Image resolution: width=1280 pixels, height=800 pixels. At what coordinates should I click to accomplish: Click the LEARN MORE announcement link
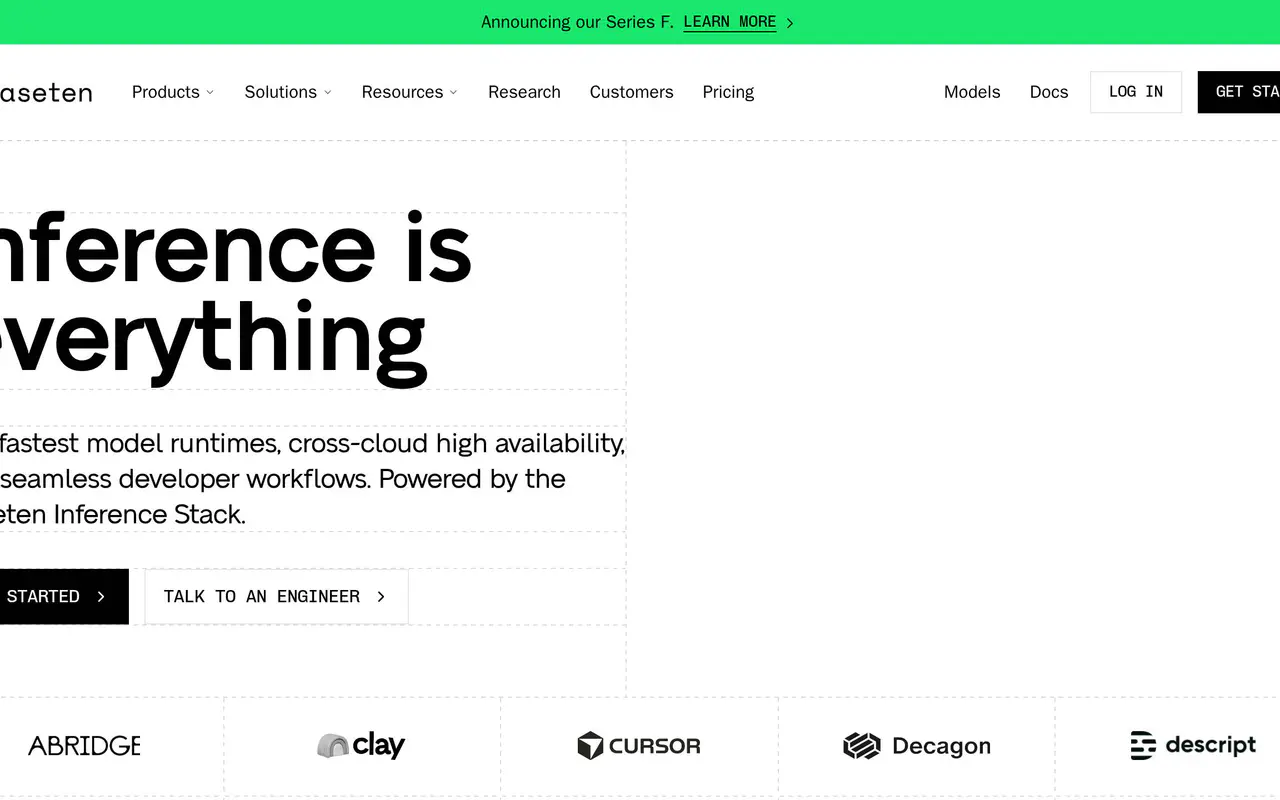pyautogui.click(x=730, y=22)
